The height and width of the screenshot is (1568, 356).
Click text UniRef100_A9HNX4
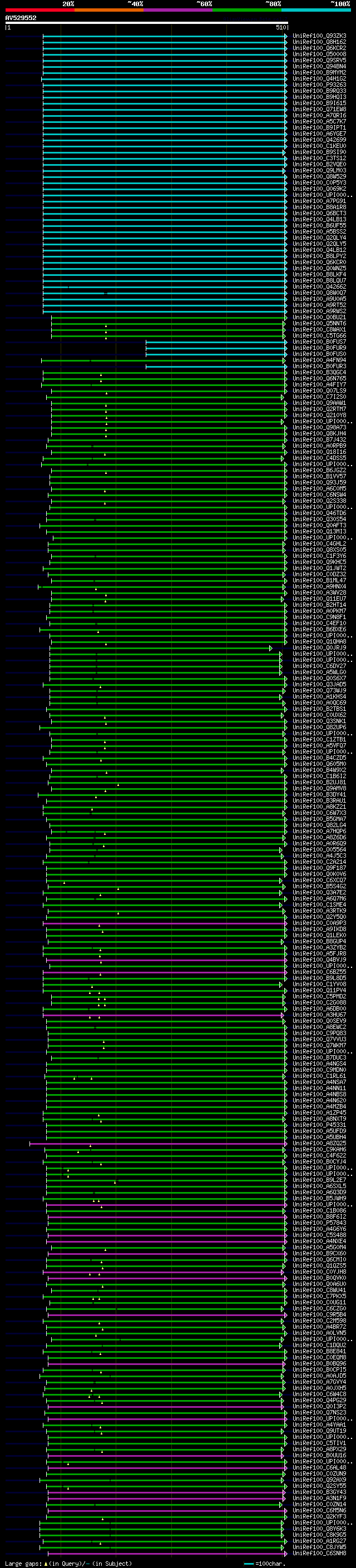pos(319,586)
